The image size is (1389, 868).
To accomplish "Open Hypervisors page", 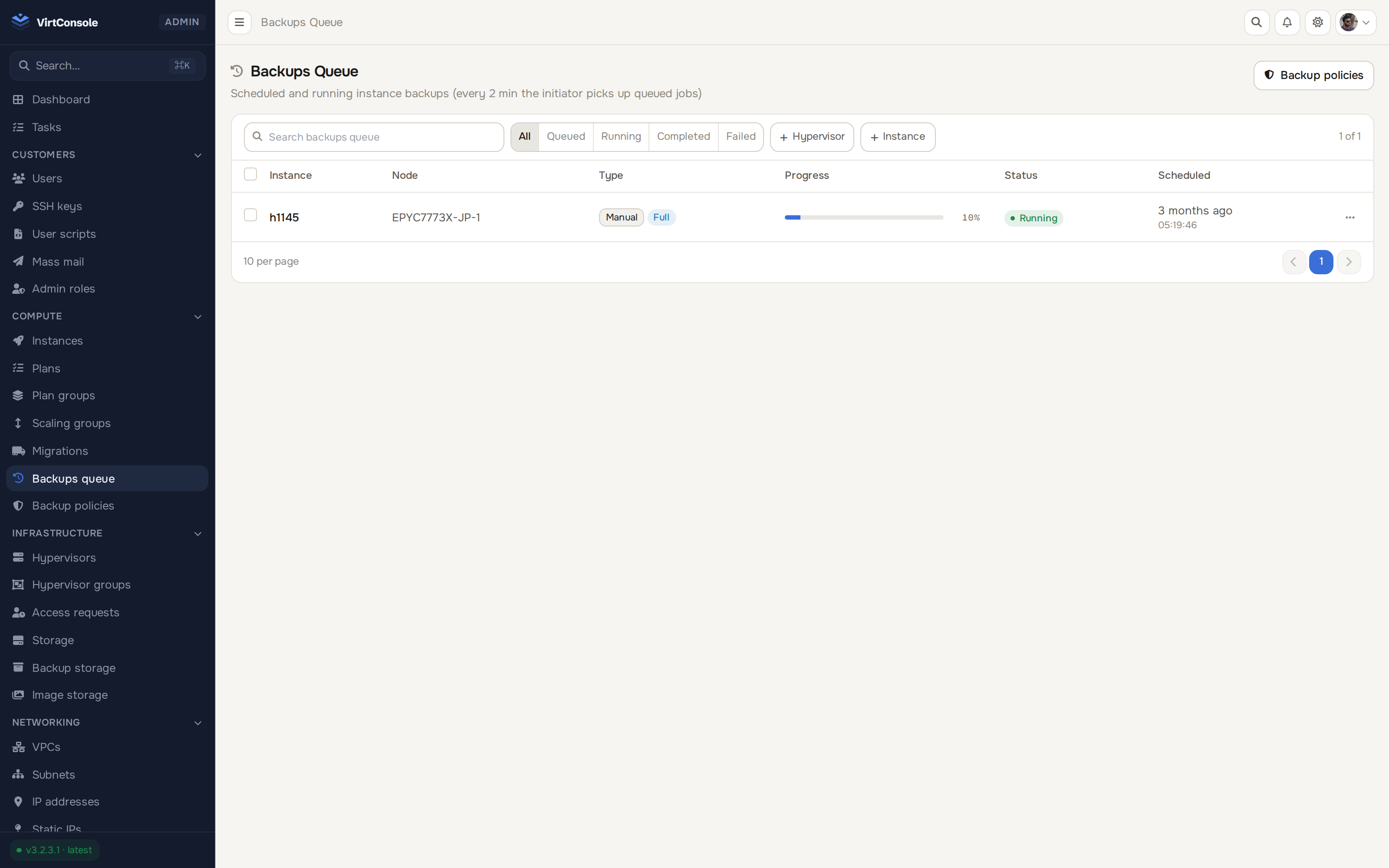I will 107,557.
